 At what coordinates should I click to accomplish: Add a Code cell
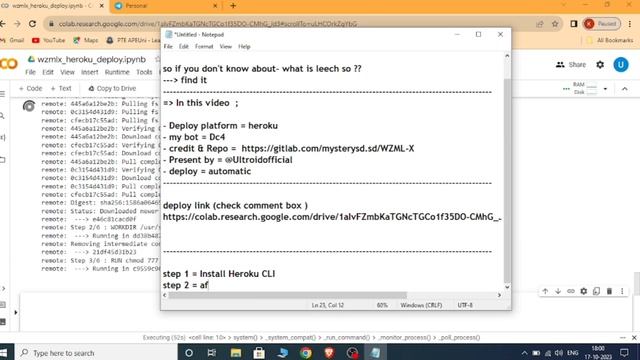pyautogui.click(x=31, y=88)
